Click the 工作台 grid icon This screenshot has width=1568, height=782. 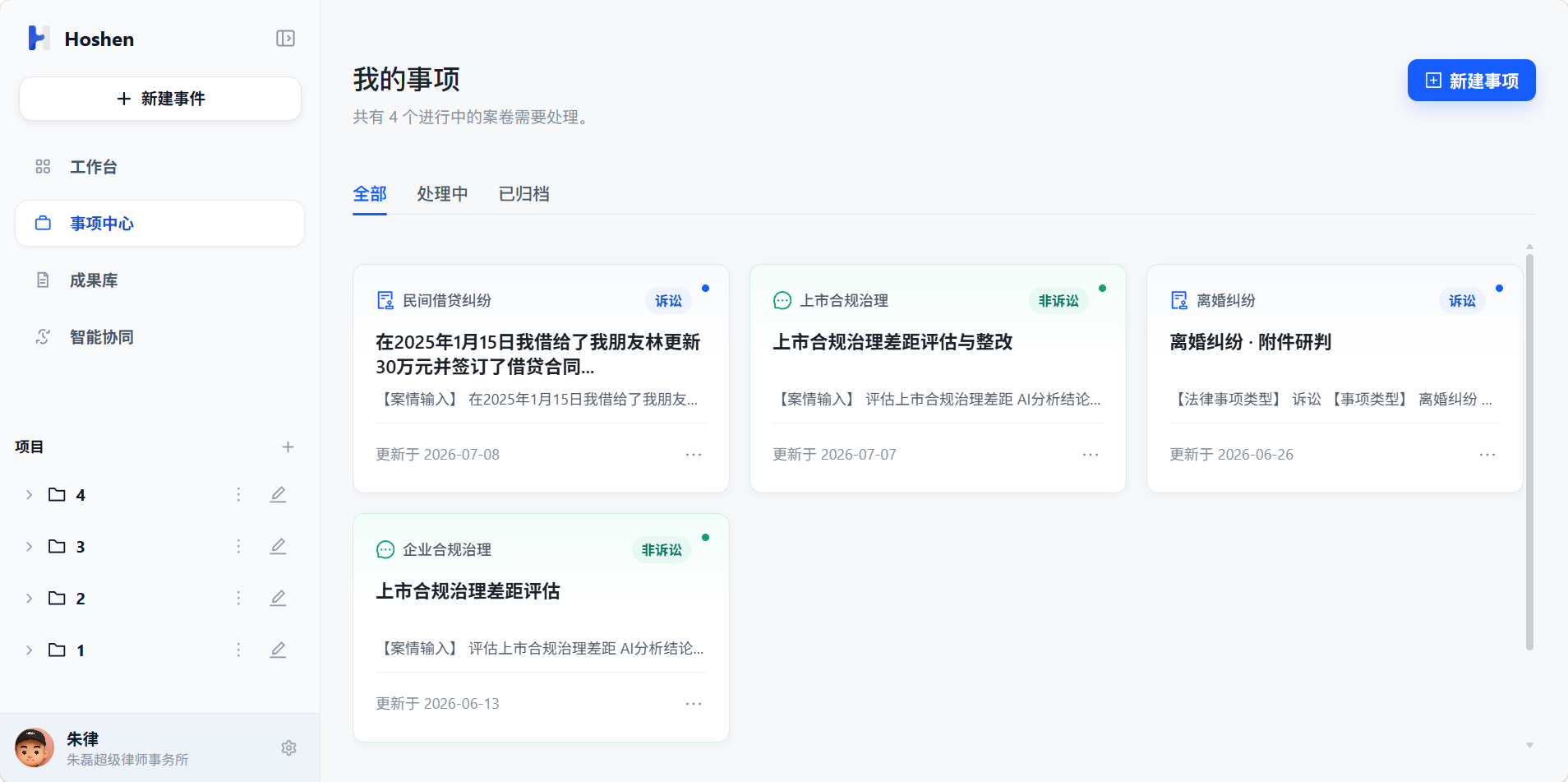coord(43,167)
